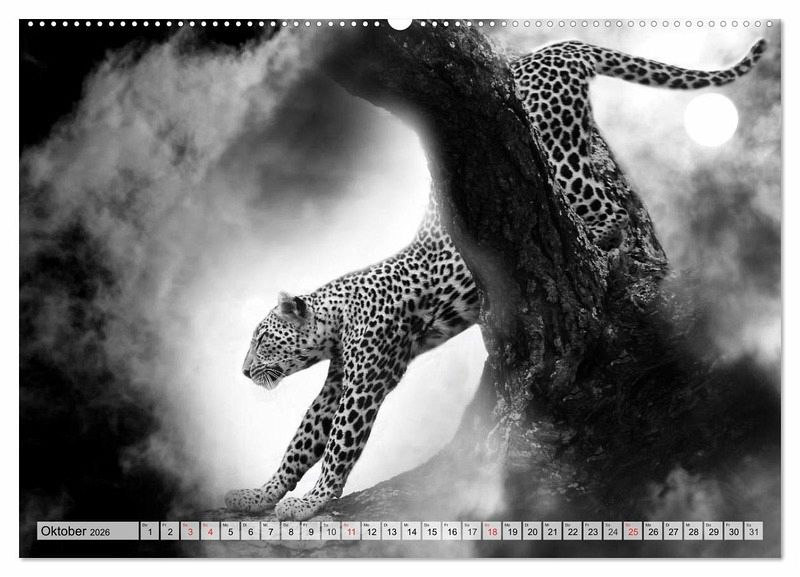Pick the red date 25
This screenshot has height=577, width=800.
[x=632, y=531]
